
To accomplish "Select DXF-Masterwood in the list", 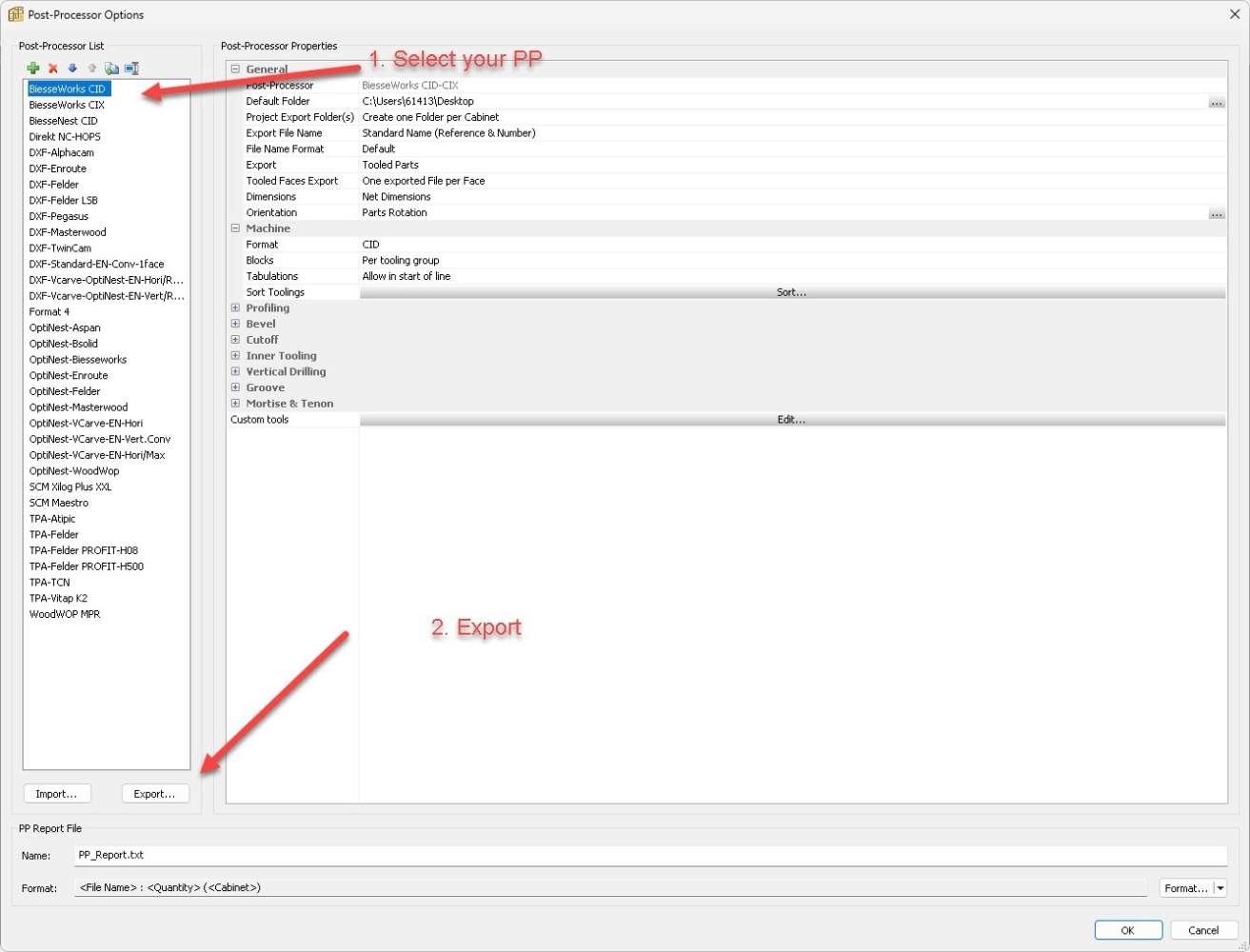I will pos(67,232).
